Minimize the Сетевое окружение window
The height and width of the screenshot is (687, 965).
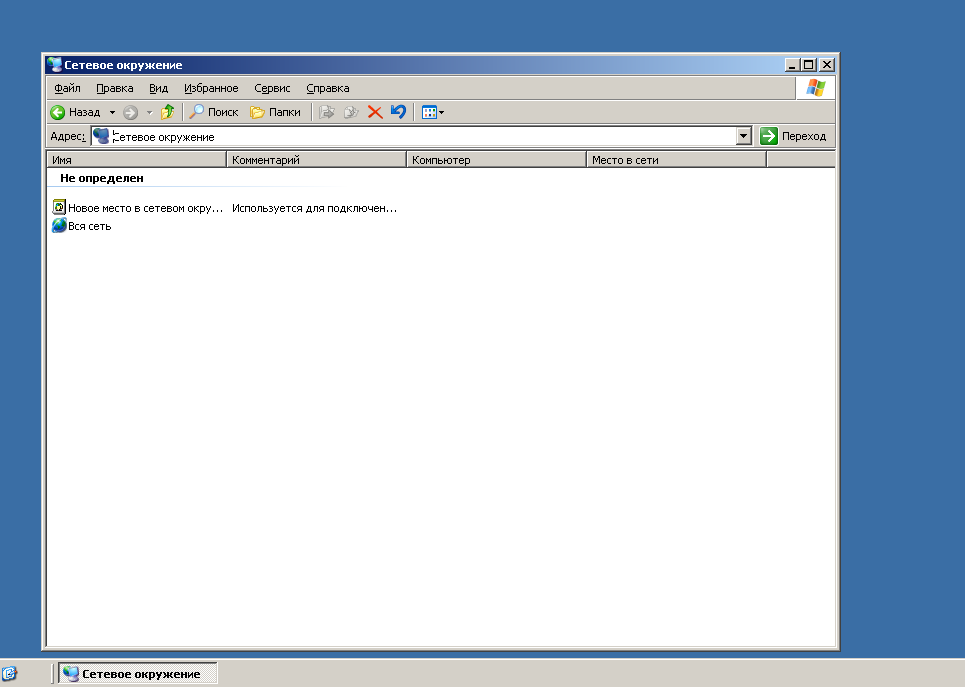792,65
